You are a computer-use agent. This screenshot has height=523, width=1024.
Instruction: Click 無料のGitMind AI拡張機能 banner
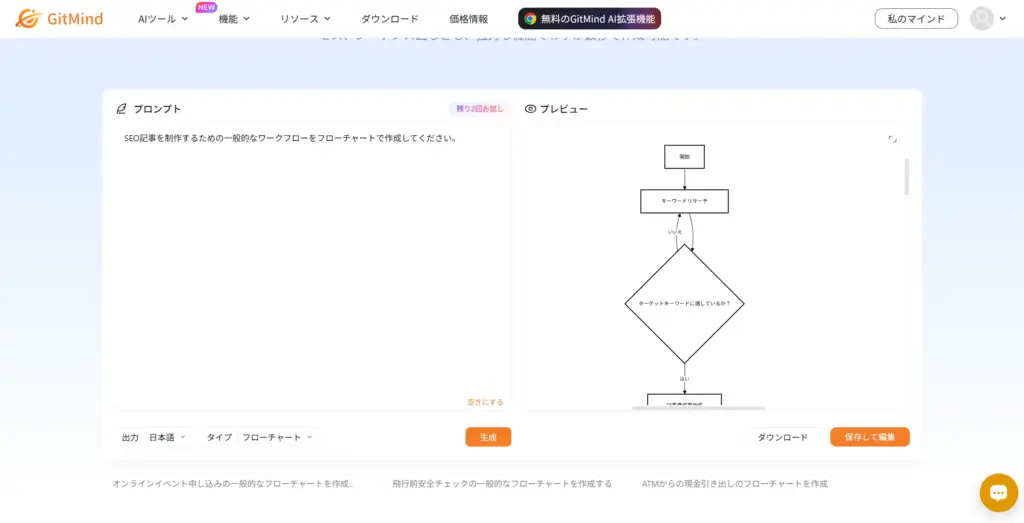[590, 19]
